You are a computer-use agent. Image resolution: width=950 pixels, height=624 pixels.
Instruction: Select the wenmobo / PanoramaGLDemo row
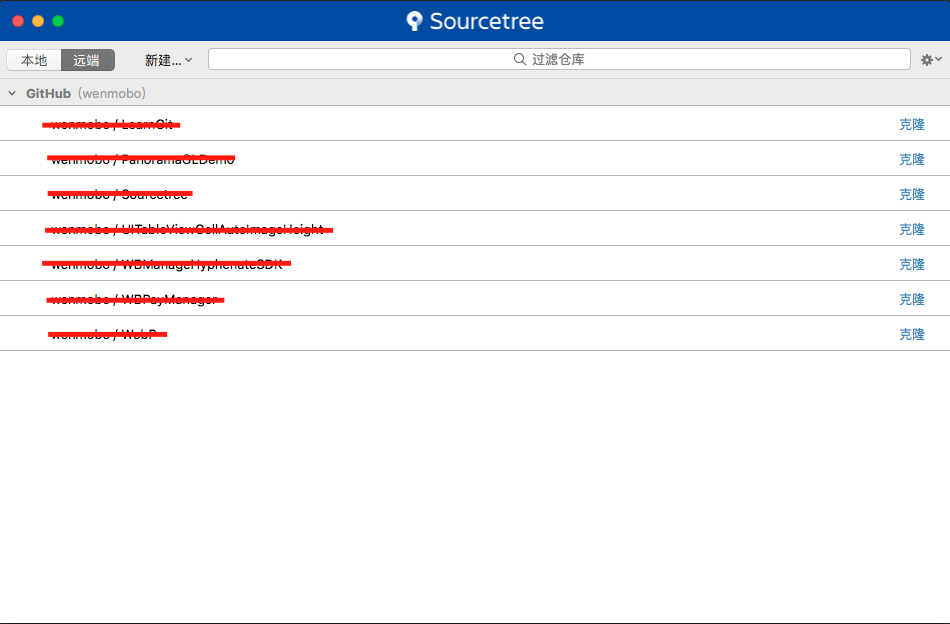pyautogui.click(x=475, y=159)
